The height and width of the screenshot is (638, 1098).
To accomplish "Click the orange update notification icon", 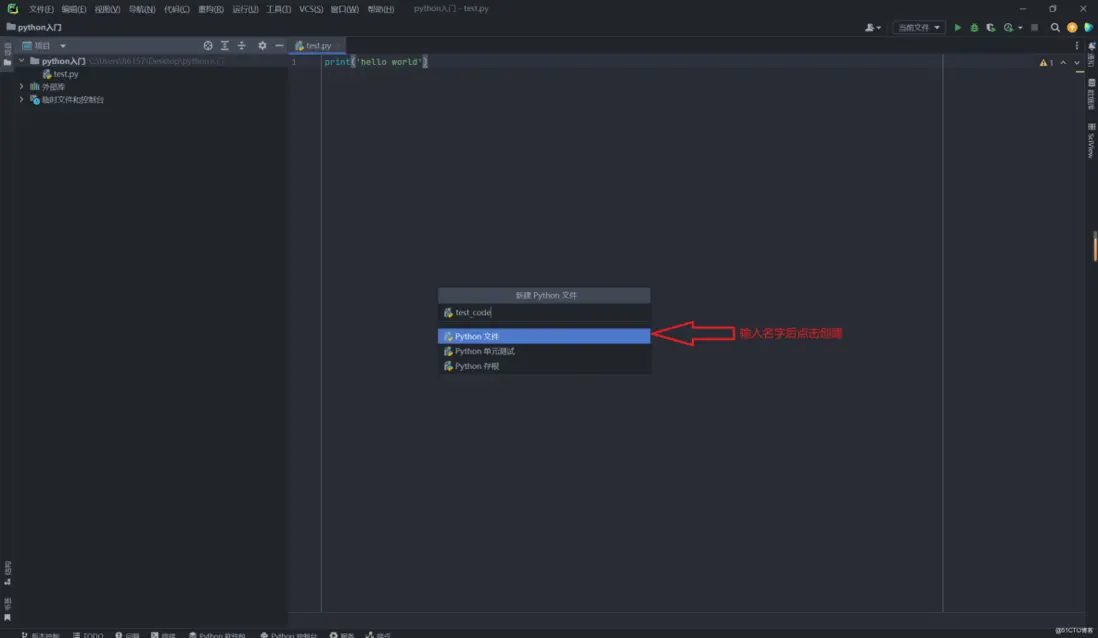I will tap(1071, 27).
